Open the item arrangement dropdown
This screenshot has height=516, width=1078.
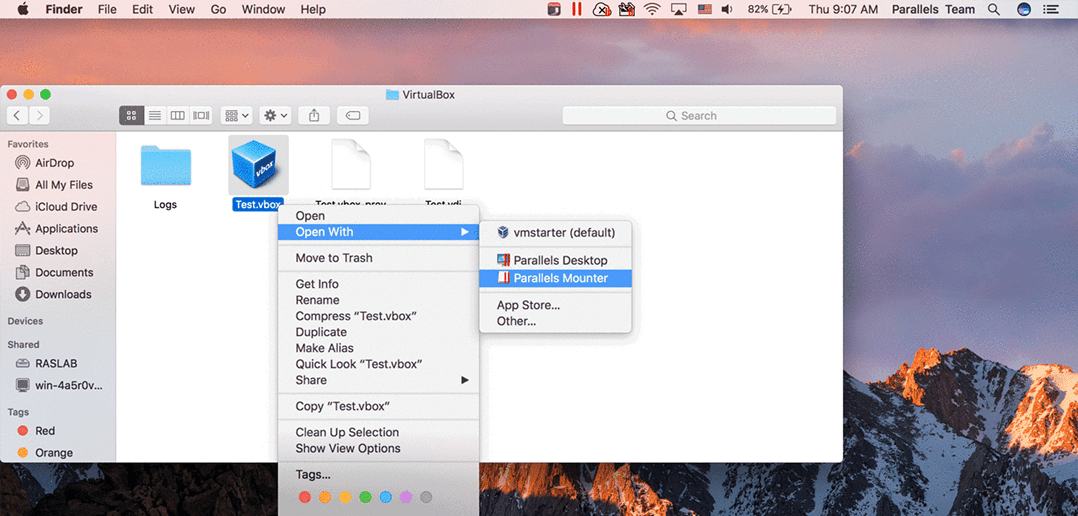[x=237, y=115]
